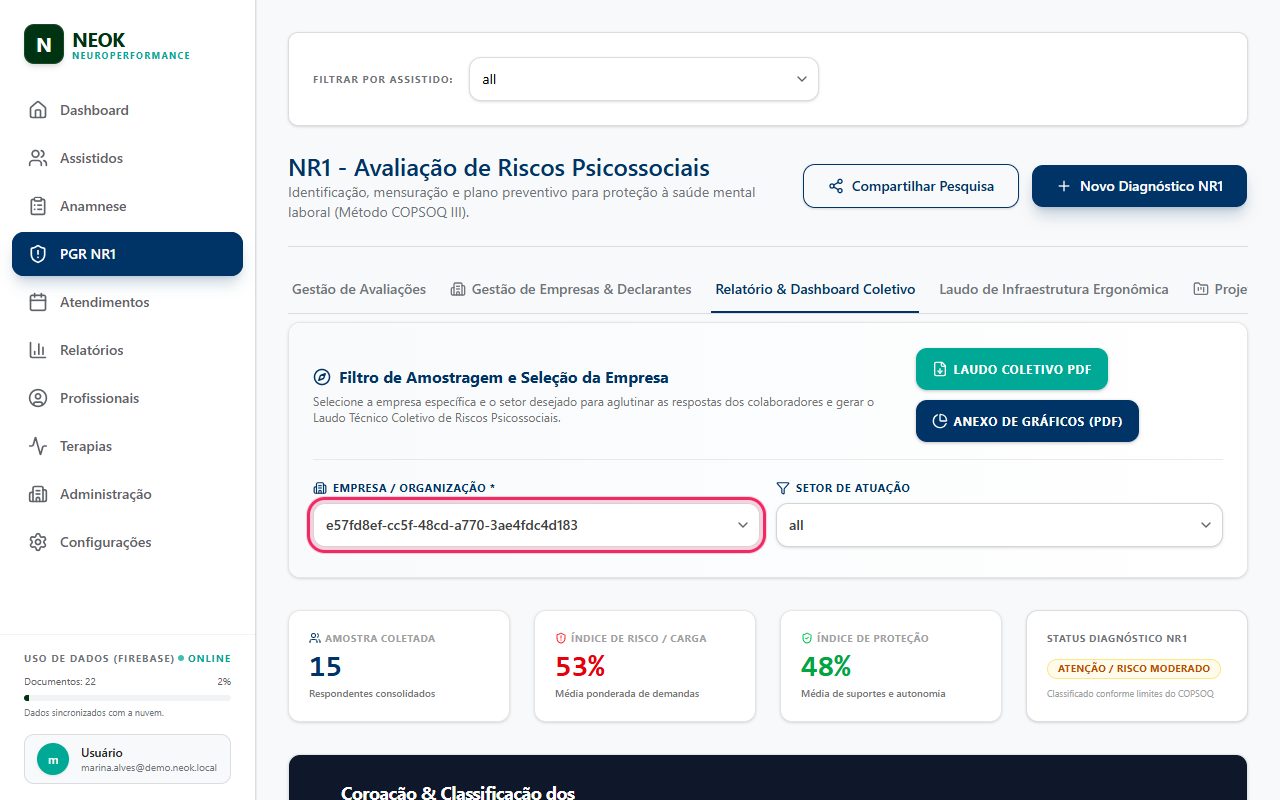Screen dimensions: 1280x800
Task: Open the Filtrar por Assistido dropdown
Action: 644,79
